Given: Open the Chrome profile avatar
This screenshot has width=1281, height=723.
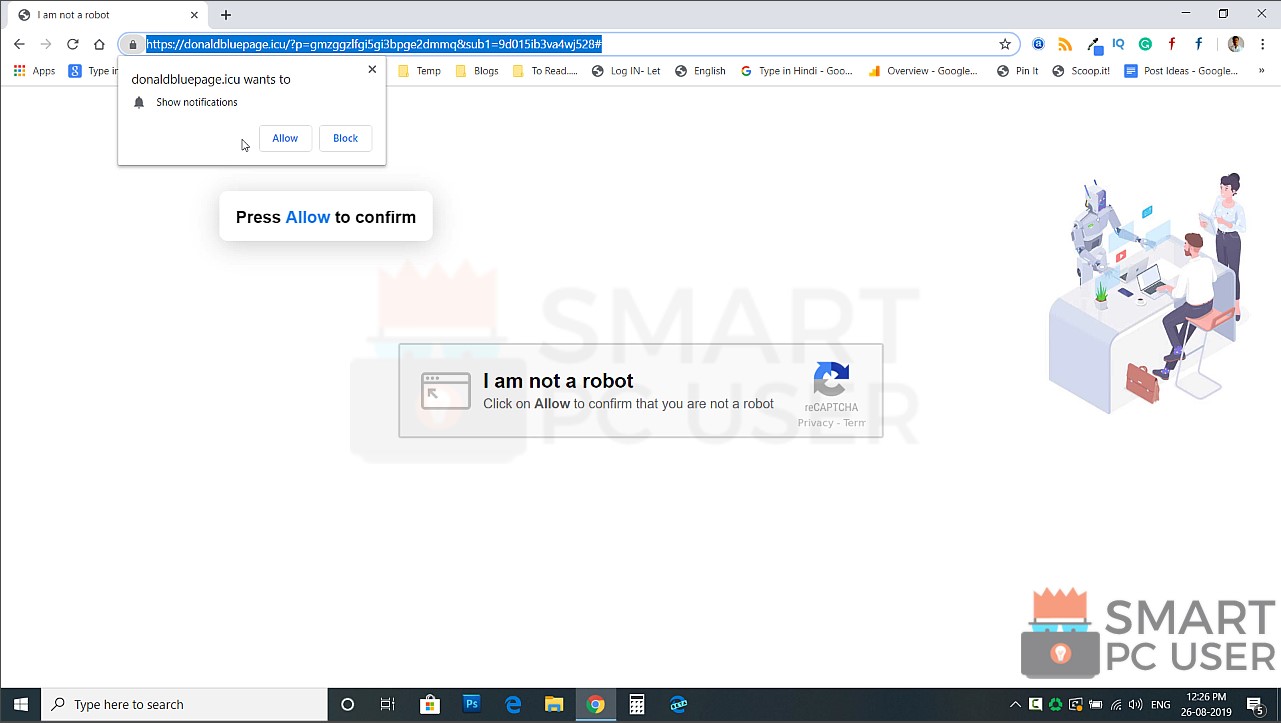Looking at the screenshot, I should pyautogui.click(x=1234, y=44).
